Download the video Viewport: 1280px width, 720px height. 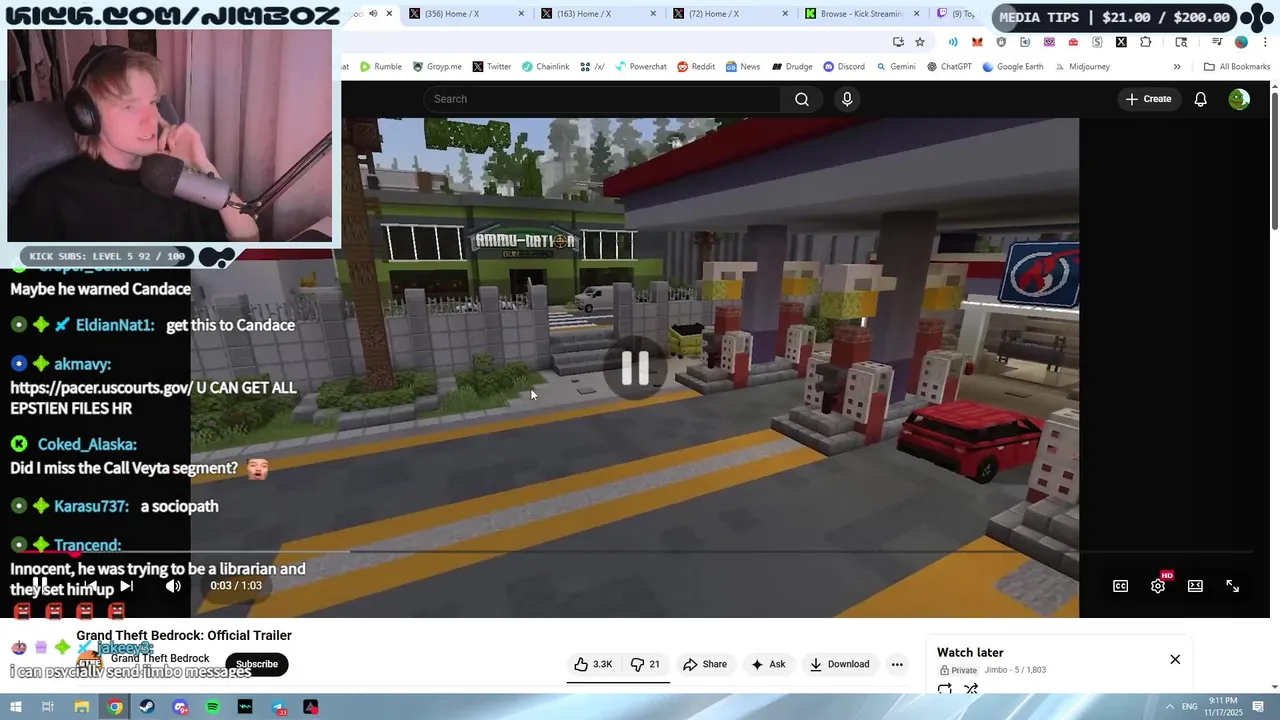click(x=839, y=664)
